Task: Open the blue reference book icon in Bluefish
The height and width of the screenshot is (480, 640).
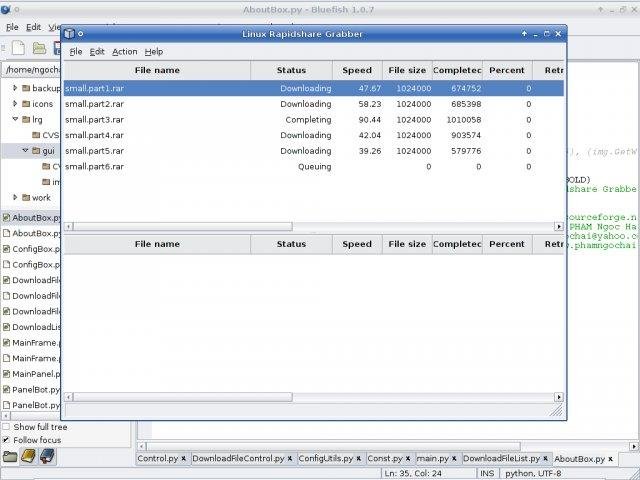Action: coord(47,456)
